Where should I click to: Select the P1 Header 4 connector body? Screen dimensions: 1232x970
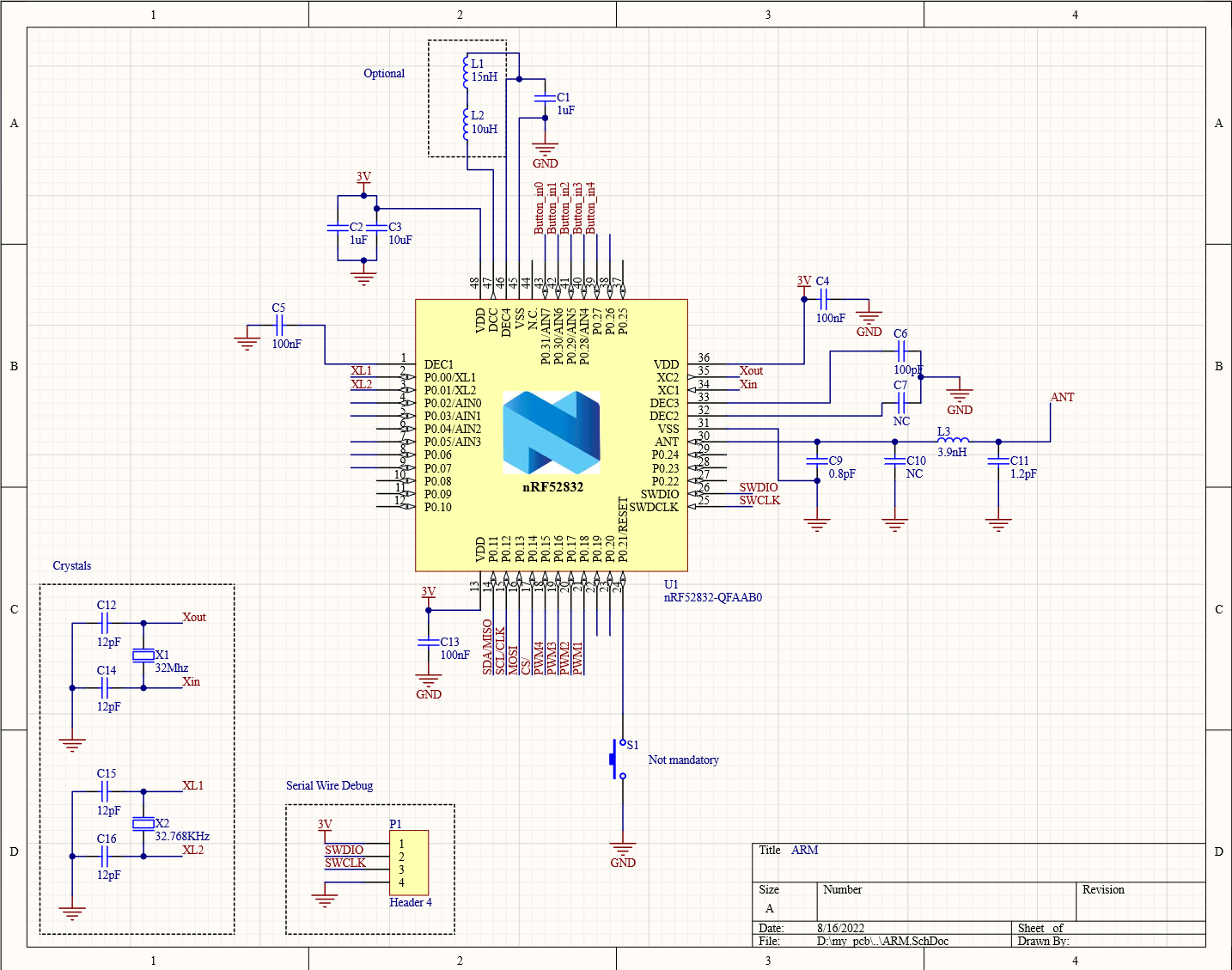(409, 863)
